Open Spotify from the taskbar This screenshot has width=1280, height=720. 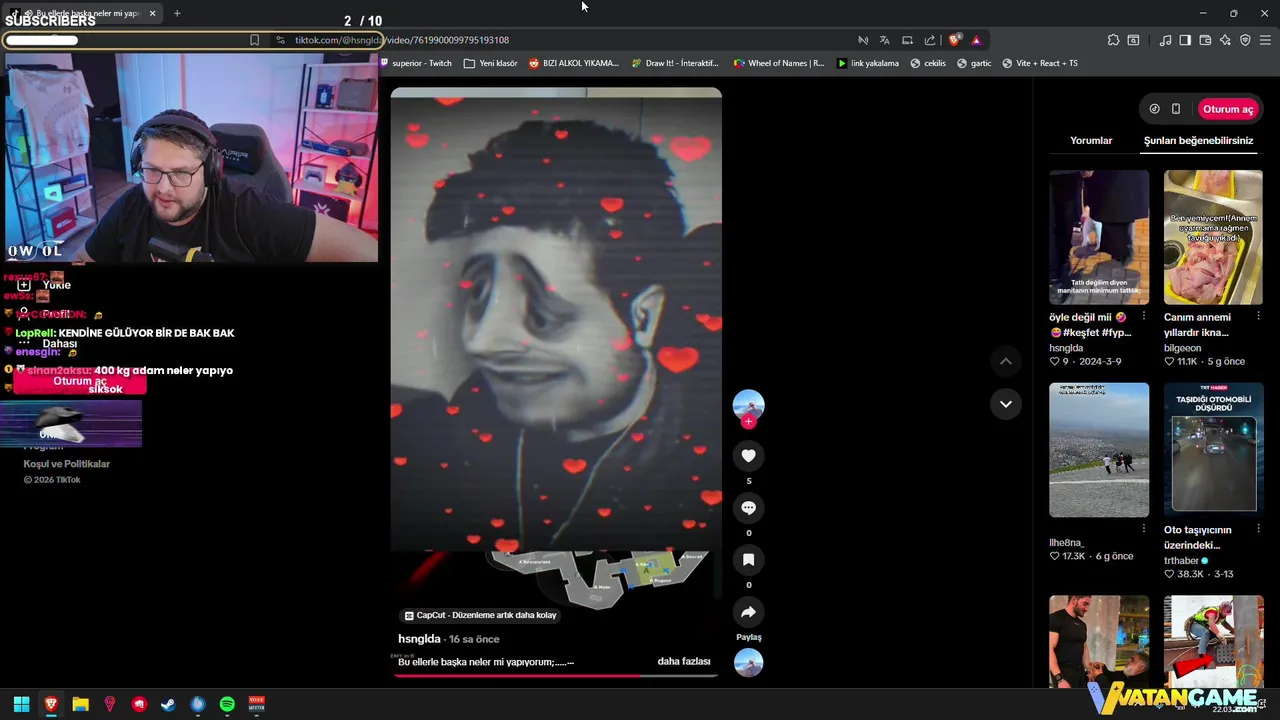pos(227,704)
